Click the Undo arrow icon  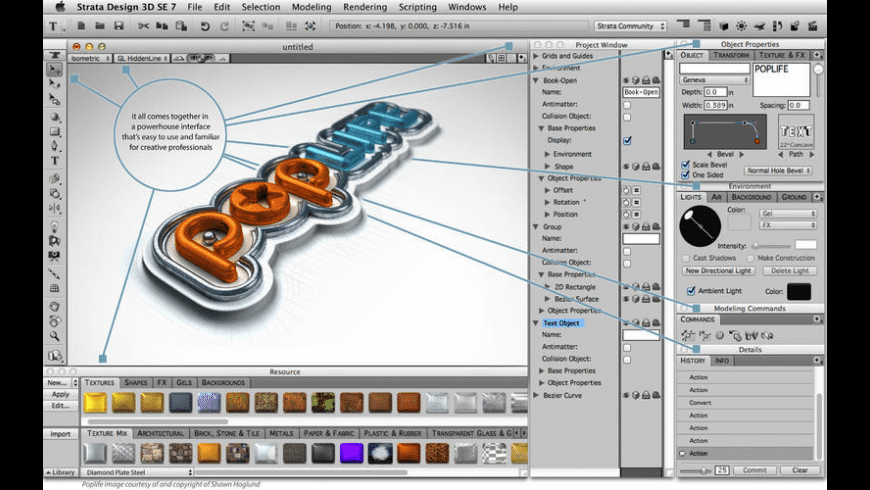tap(205, 26)
